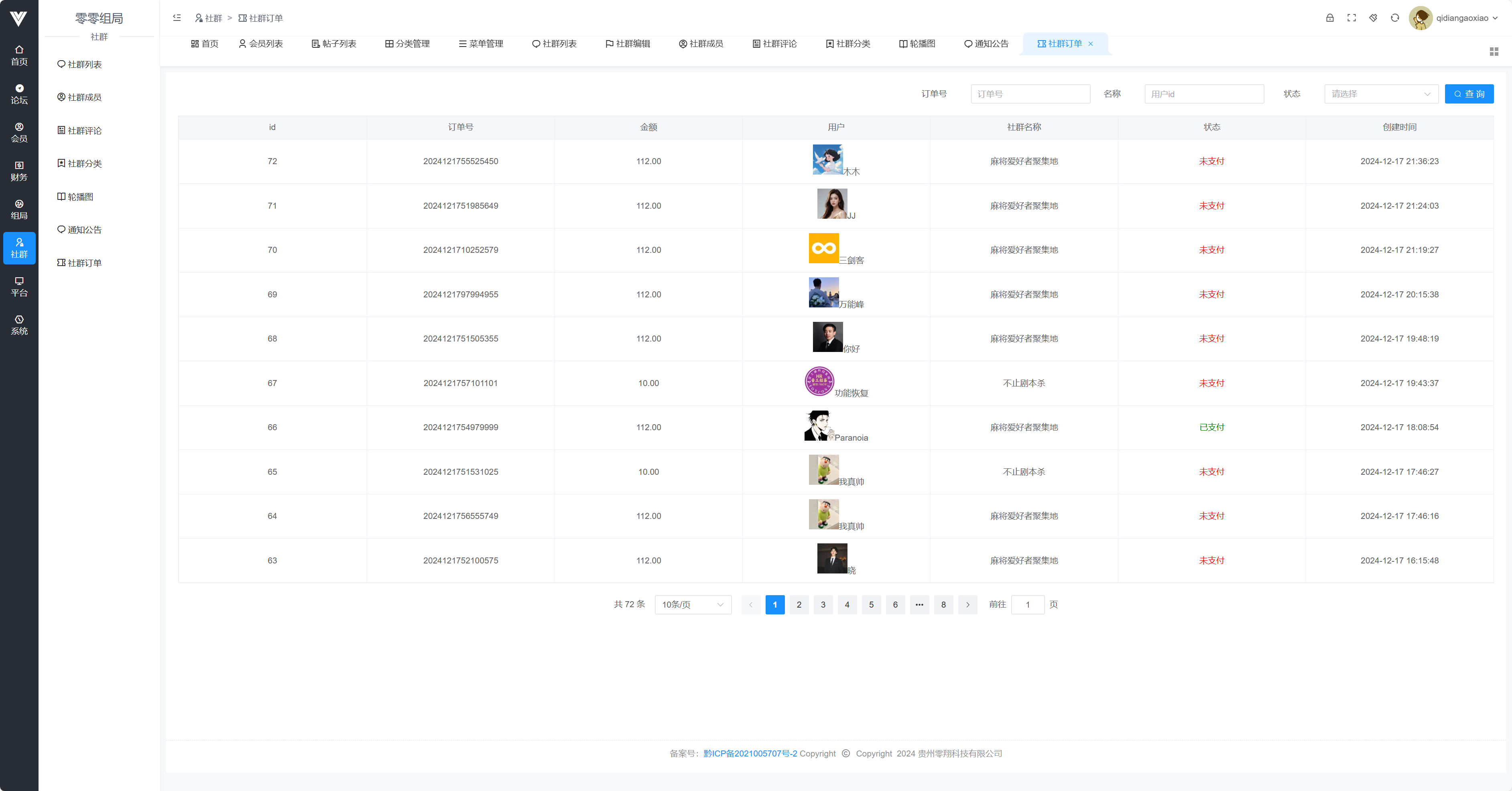Open the grid view icon at right
The width and height of the screenshot is (1512, 791).
point(1494,52)
